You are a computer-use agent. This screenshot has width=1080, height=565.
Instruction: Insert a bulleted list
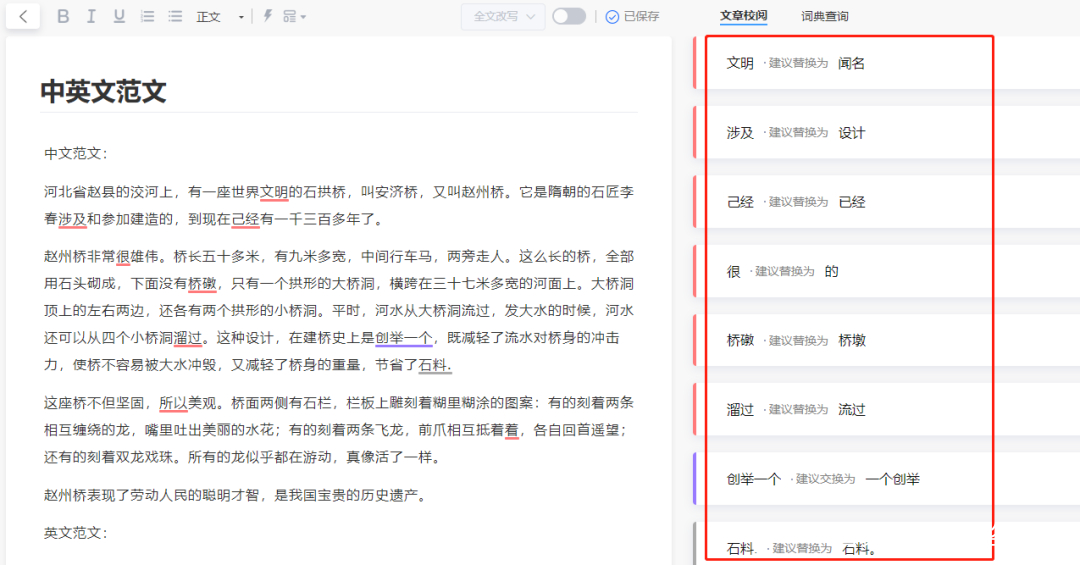175,17
